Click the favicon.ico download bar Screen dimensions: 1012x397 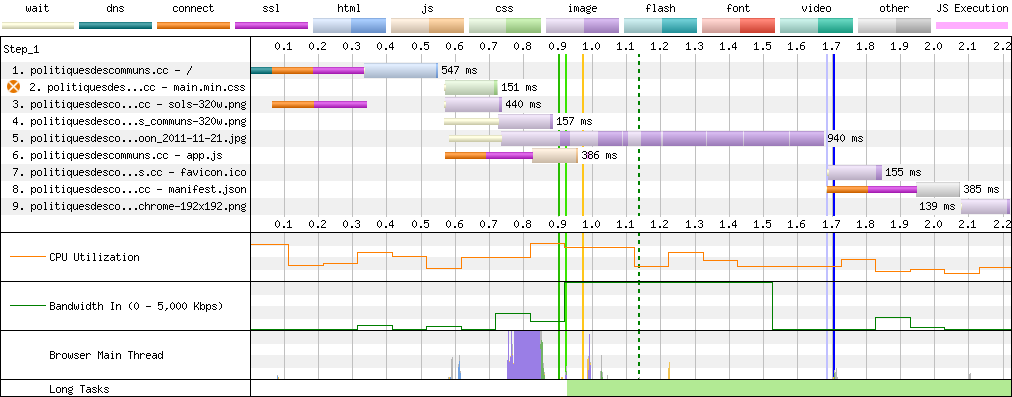tap(855, 172)
